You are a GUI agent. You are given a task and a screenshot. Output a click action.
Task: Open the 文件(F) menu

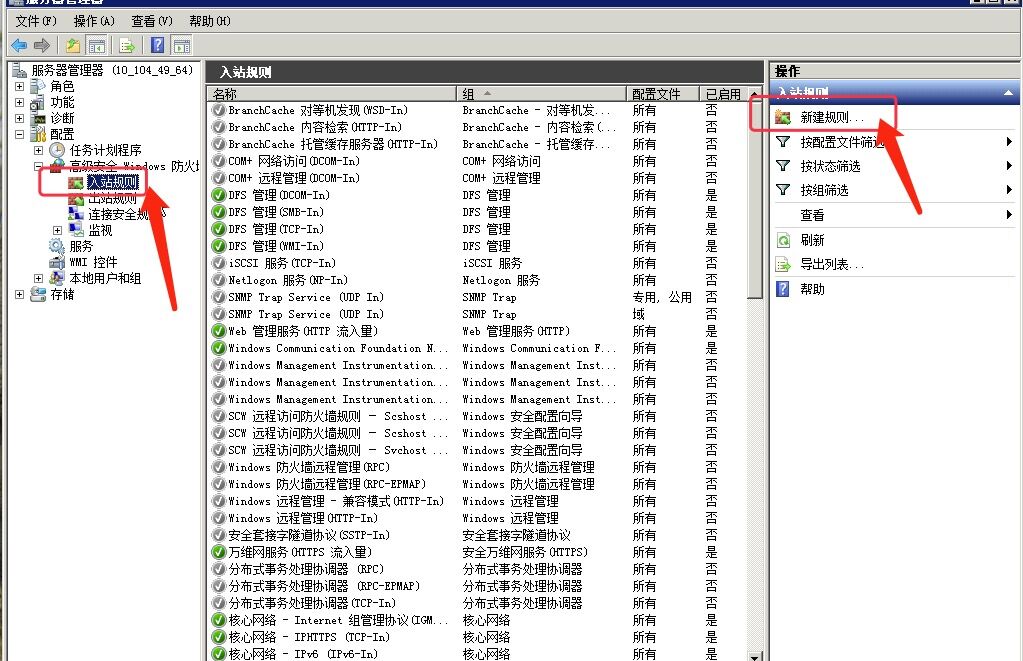pos(36,21)
